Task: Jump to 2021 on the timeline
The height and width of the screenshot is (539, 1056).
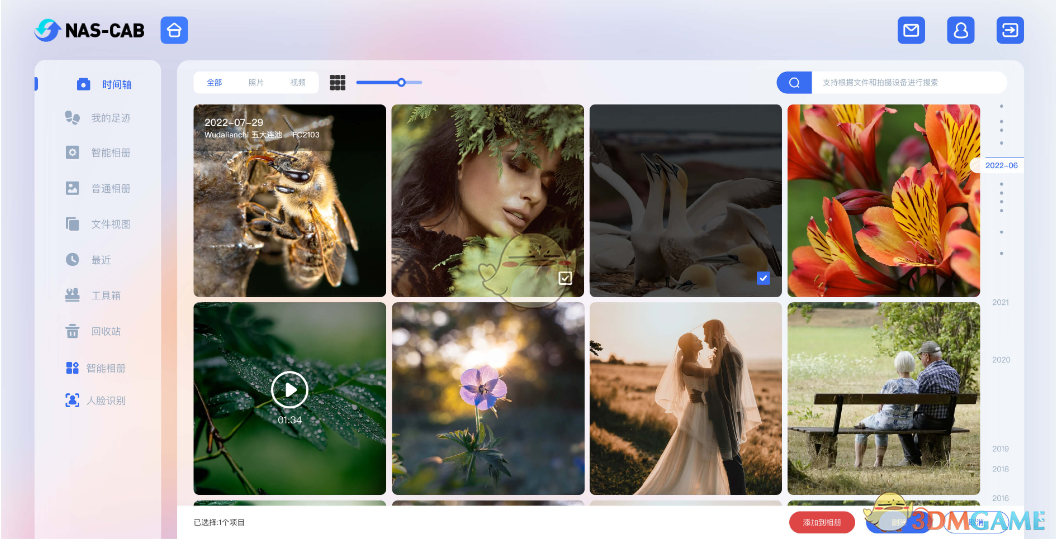Action: 1000,302
